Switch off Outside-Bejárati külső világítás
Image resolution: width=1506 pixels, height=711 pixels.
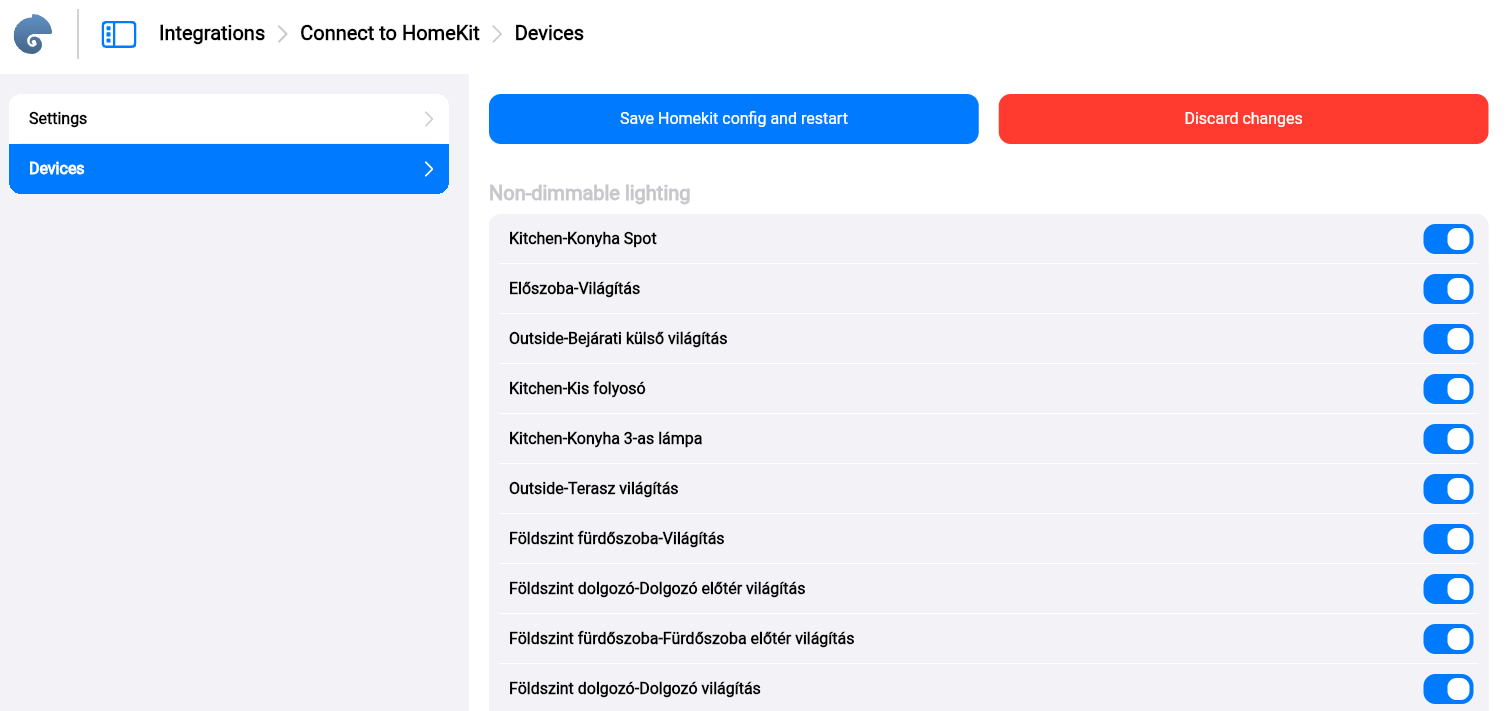click(1447, 339)
